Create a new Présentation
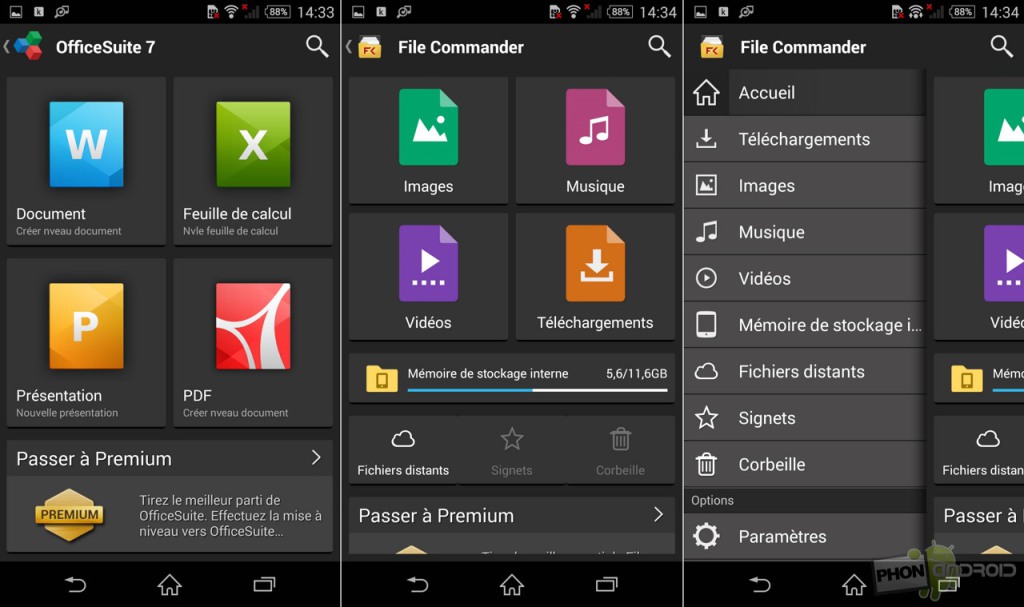 click(86, 342)
